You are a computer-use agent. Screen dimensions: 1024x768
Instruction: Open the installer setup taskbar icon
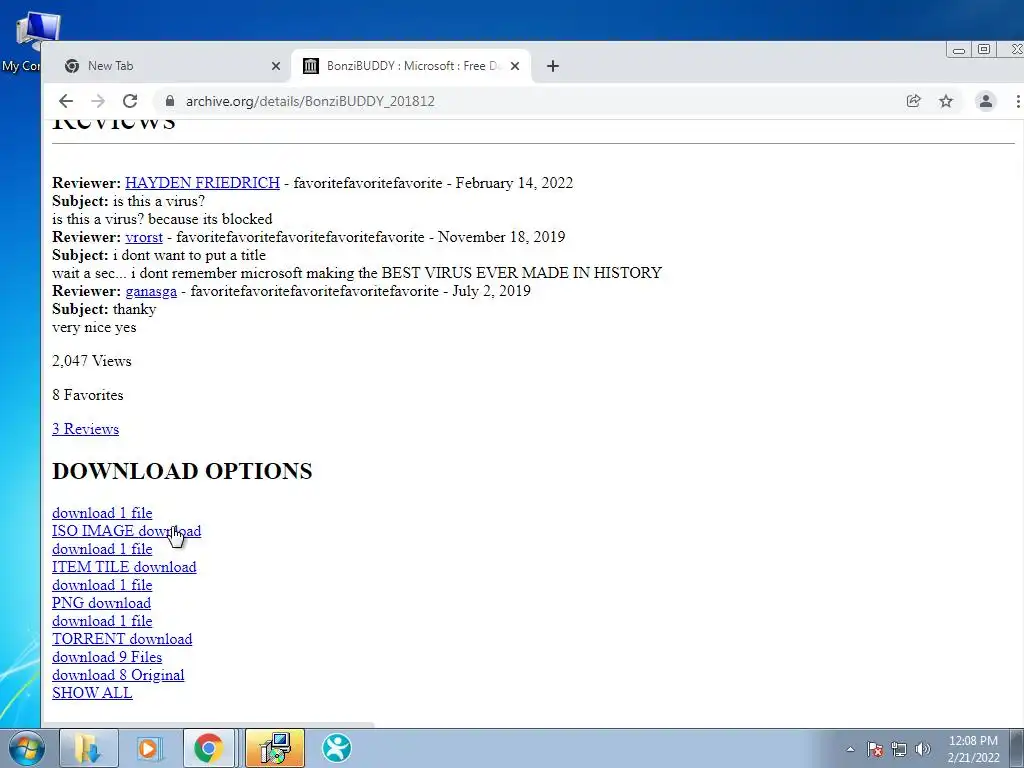275,748
